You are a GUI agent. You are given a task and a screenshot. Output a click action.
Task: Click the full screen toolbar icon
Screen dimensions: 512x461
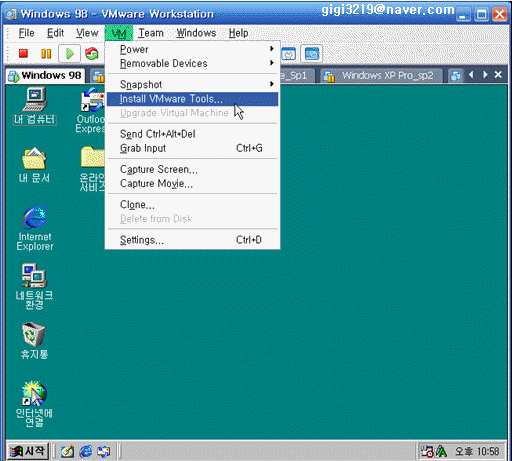[289, 53]
